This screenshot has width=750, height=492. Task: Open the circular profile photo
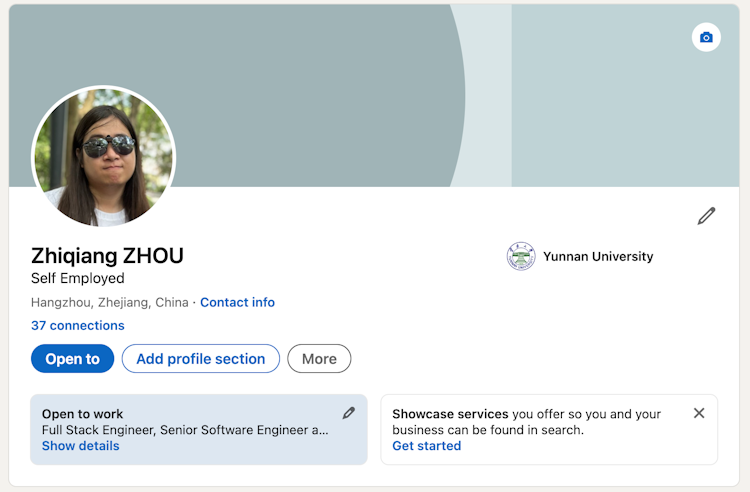coord(103,157)
